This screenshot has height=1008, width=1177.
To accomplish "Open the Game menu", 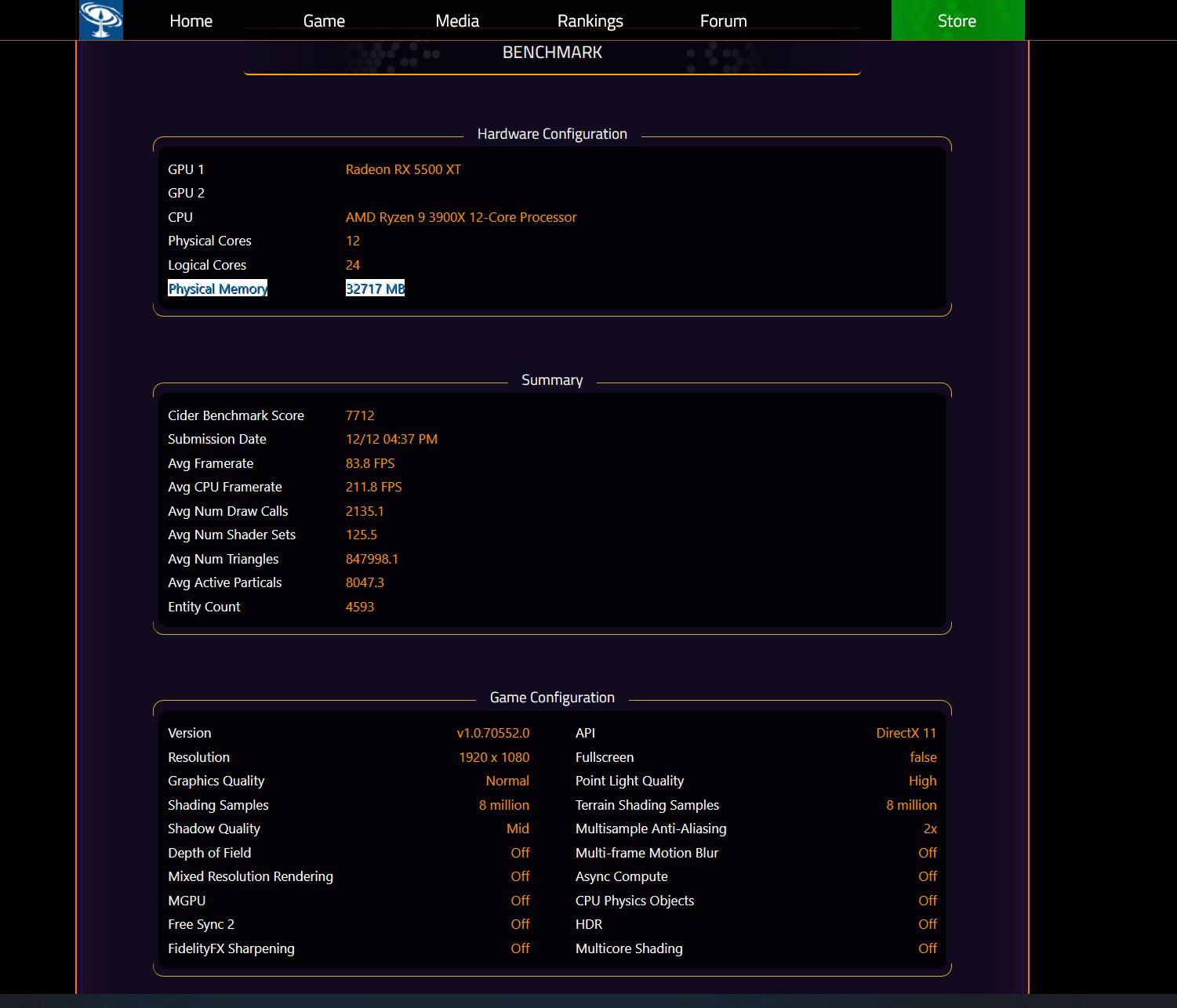I will 324,21.
